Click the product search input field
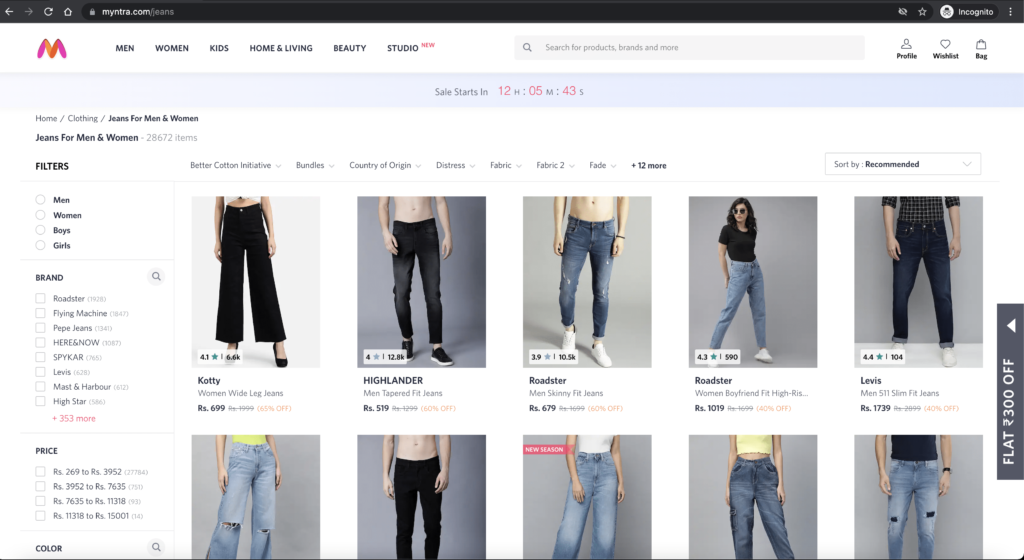 (x=700, y=48)
